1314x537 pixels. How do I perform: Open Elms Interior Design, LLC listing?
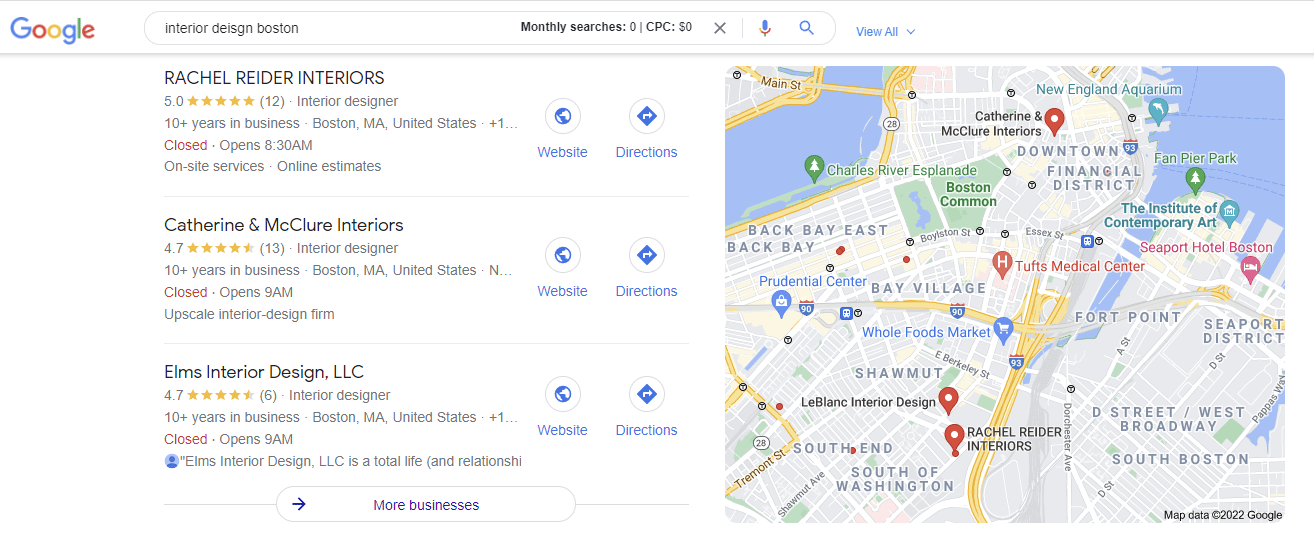[264, 372]
